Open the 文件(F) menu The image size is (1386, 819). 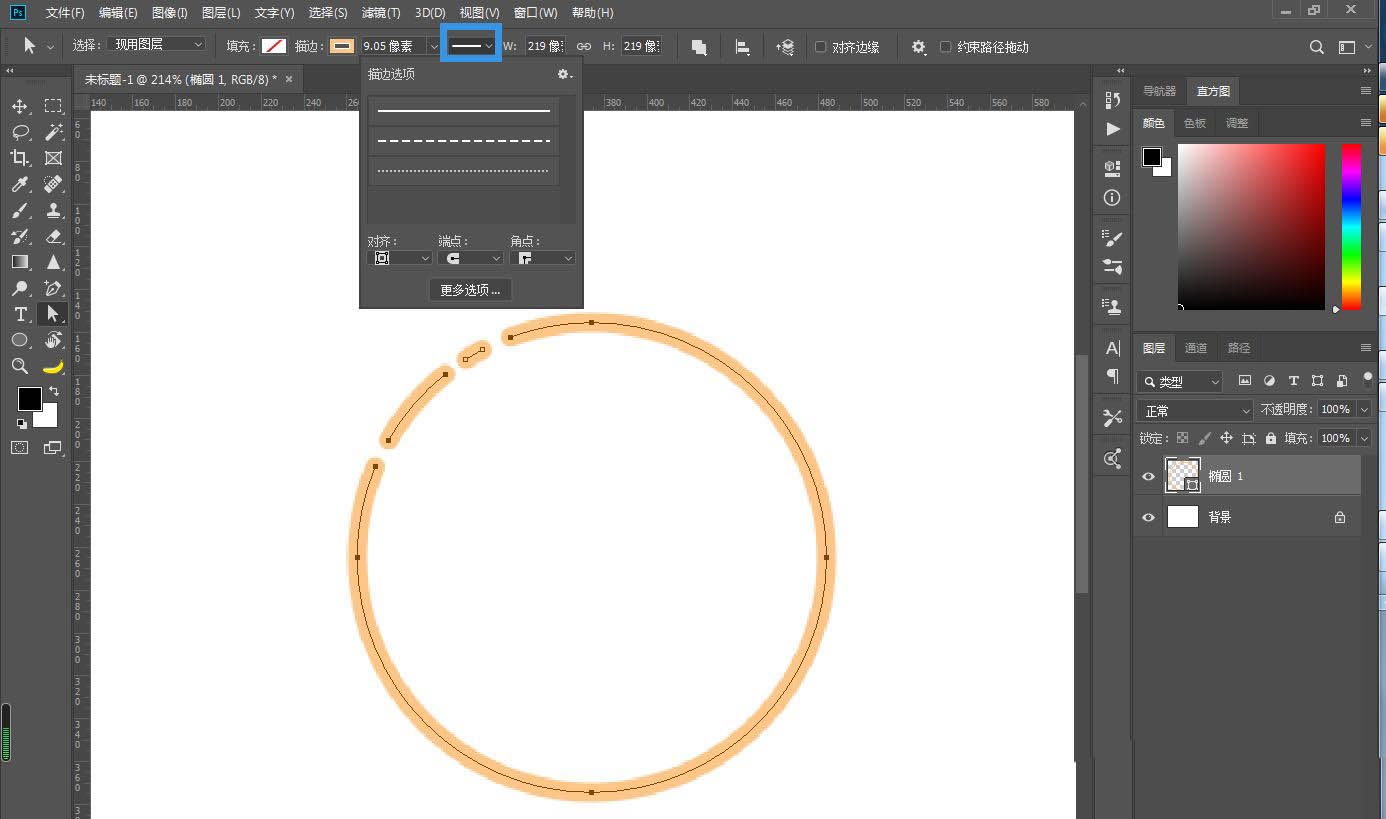(x=65, y=13)
